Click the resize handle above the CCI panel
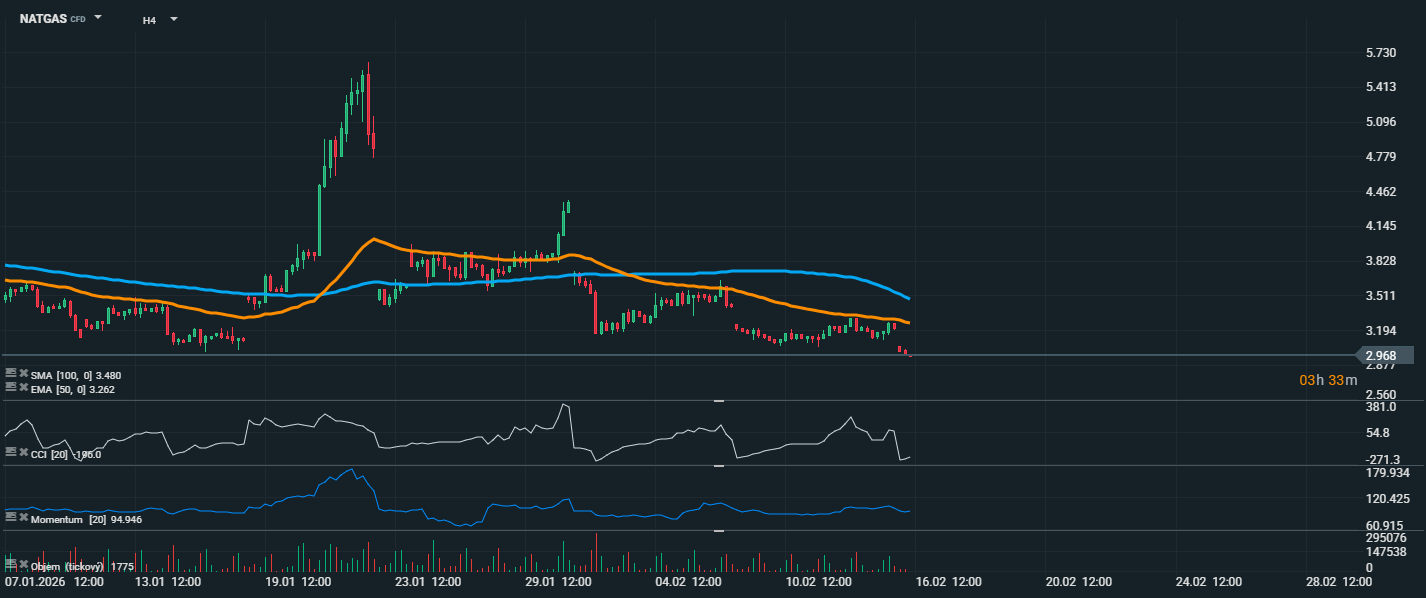Viewport: 1426px width, 598px height. pyautogui.click(x=718, y=400)
